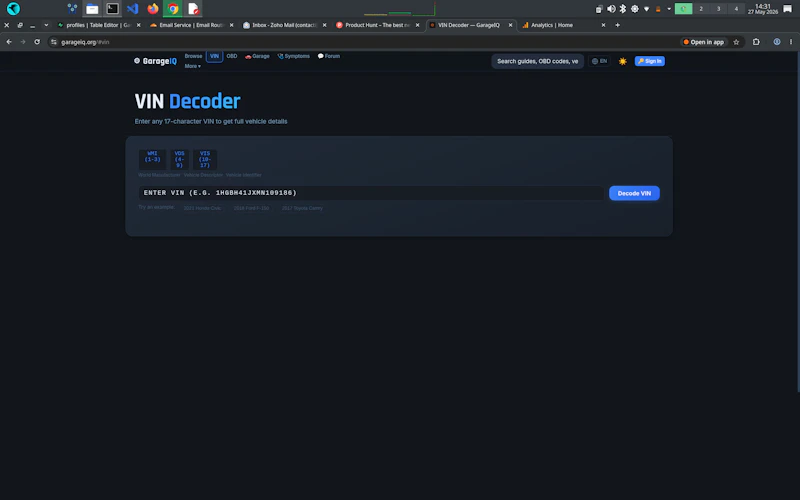Image resolution: width=800 pixels, height=500 pixels.
Task: Select the WMI (1-3) segment box
Action: point(152,159)
